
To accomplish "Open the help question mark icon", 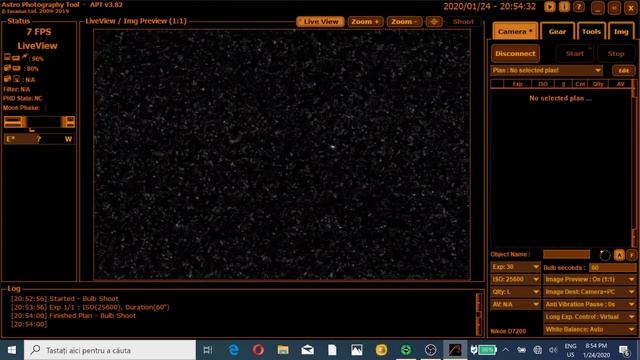I will pos(578,7).
